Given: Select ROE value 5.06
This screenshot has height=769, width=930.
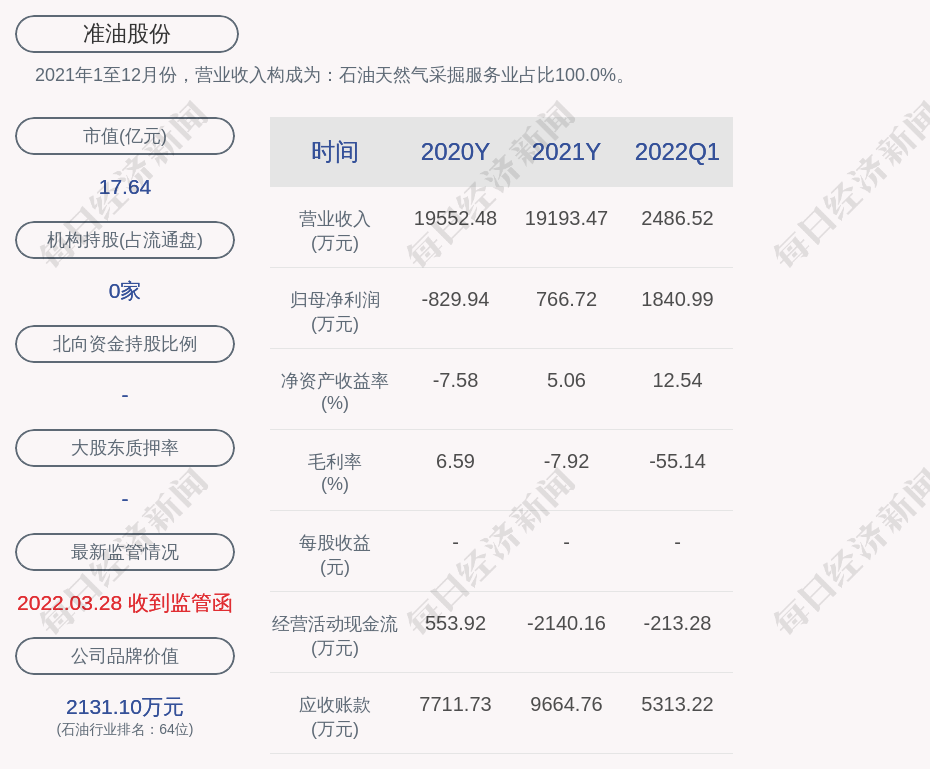Looking at the screenshot, I should coord(566,380).
